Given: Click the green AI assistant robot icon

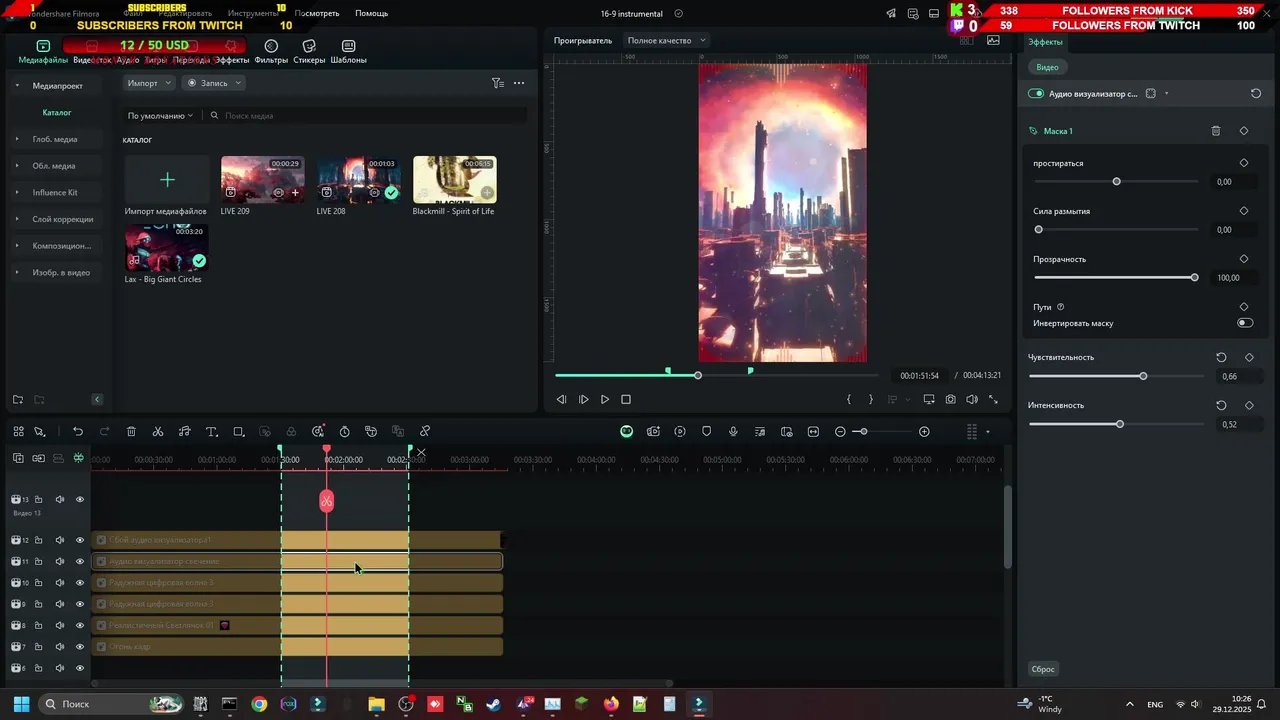Looking at the screenshot, I should tap(626, 432).
